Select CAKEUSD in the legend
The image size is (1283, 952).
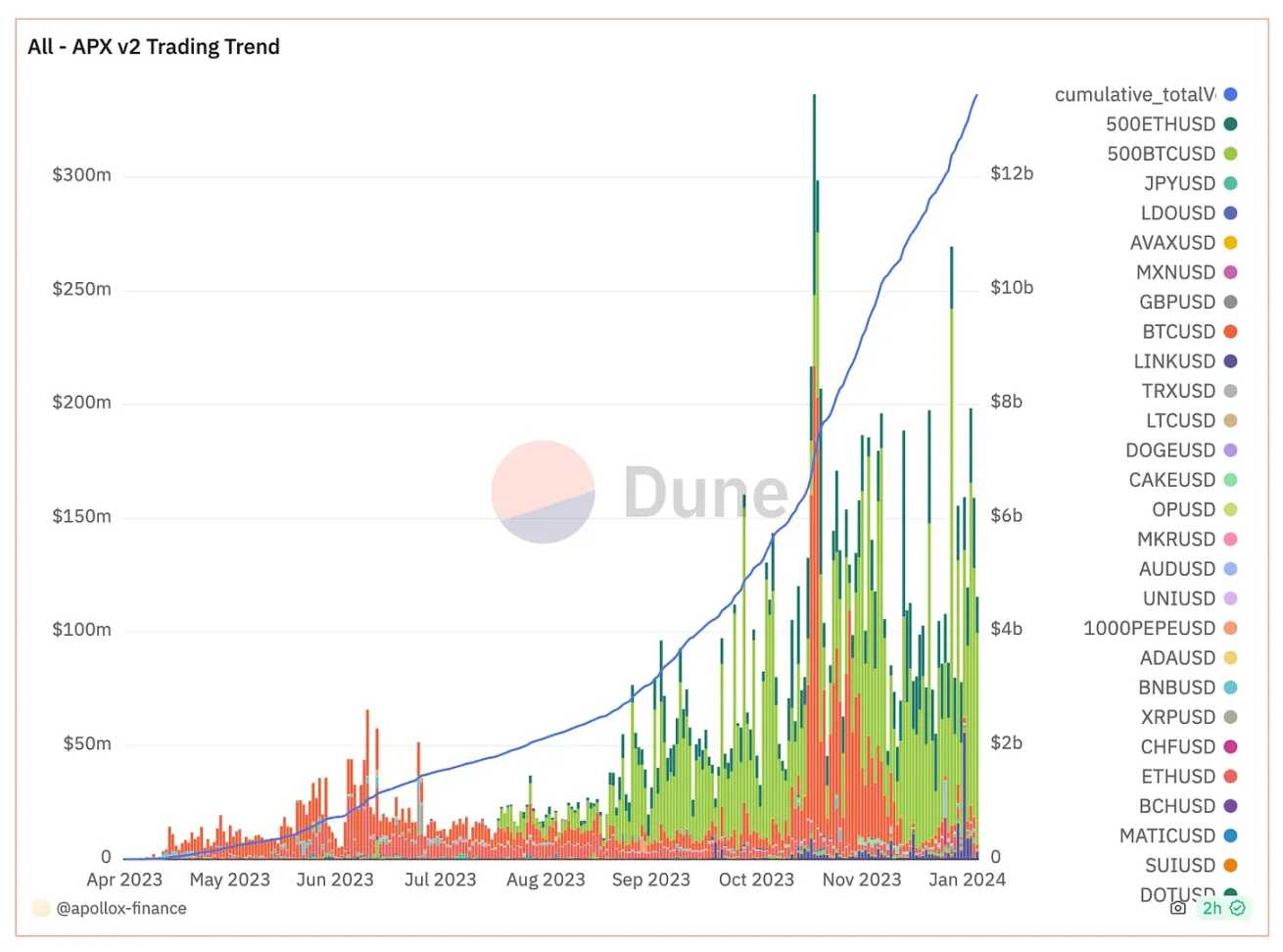coord(1183,480)
